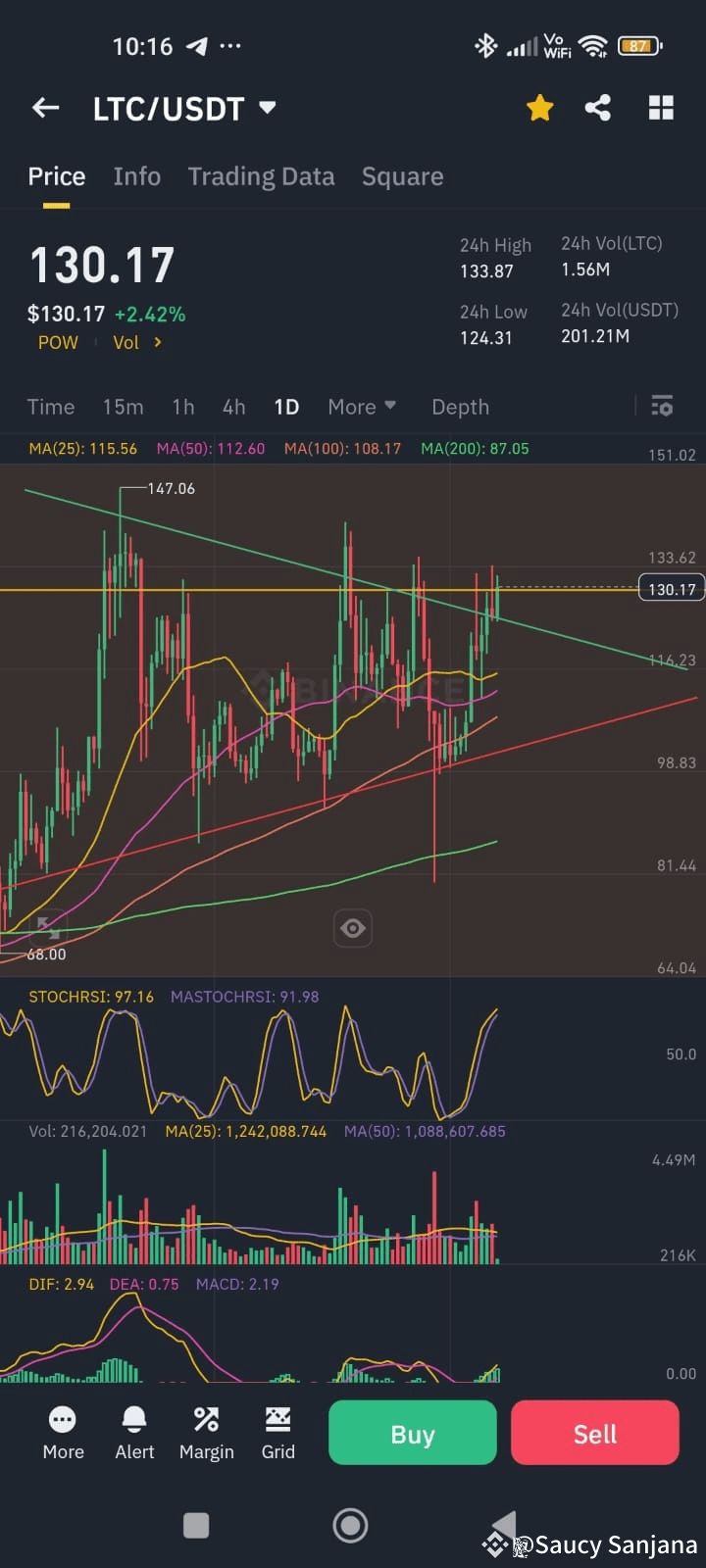
Task: Select the 1D chart interval
Action: pyautogui.click(x=286, y=407)
